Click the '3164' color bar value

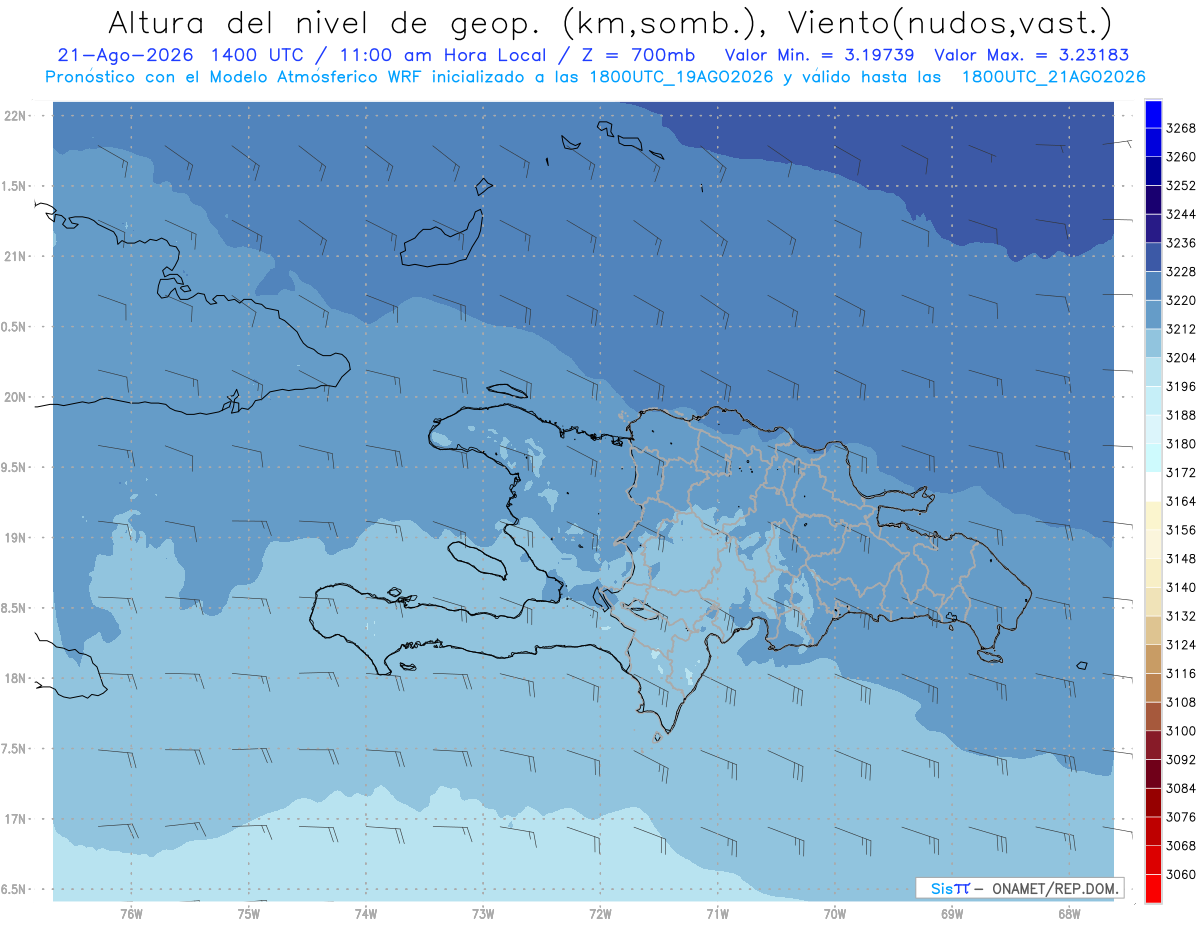[x=1180, y=501]
